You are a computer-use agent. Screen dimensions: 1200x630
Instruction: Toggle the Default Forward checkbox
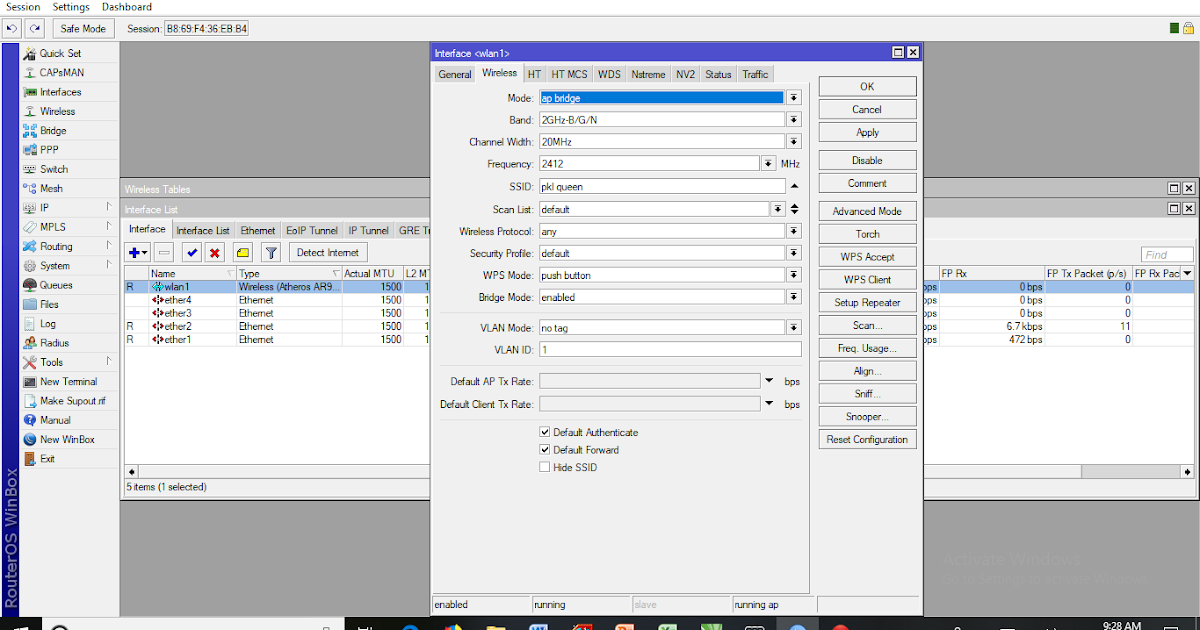pos(545,450)
